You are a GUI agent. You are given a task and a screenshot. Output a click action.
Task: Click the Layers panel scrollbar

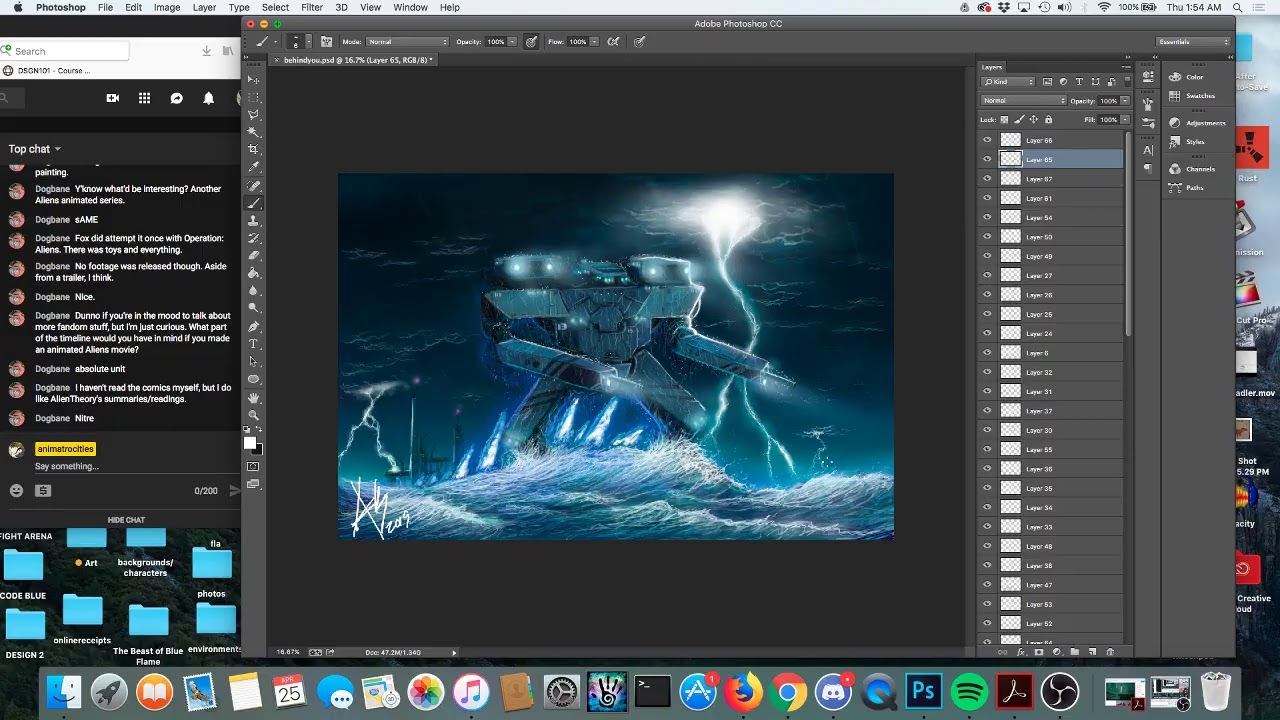pyautogui.click(x=1128, y=236)
